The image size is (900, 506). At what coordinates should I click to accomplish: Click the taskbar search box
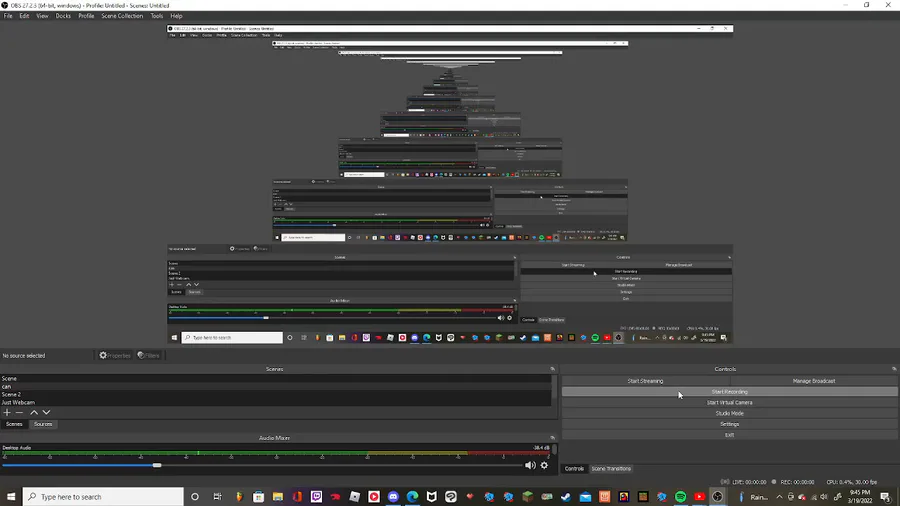tap(103, 497)
